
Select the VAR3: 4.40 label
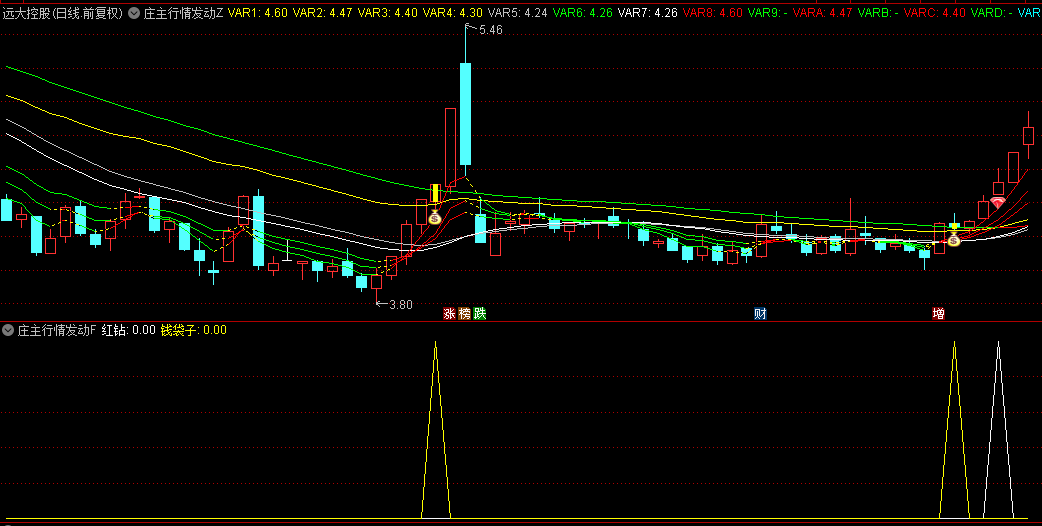(388, 13)
